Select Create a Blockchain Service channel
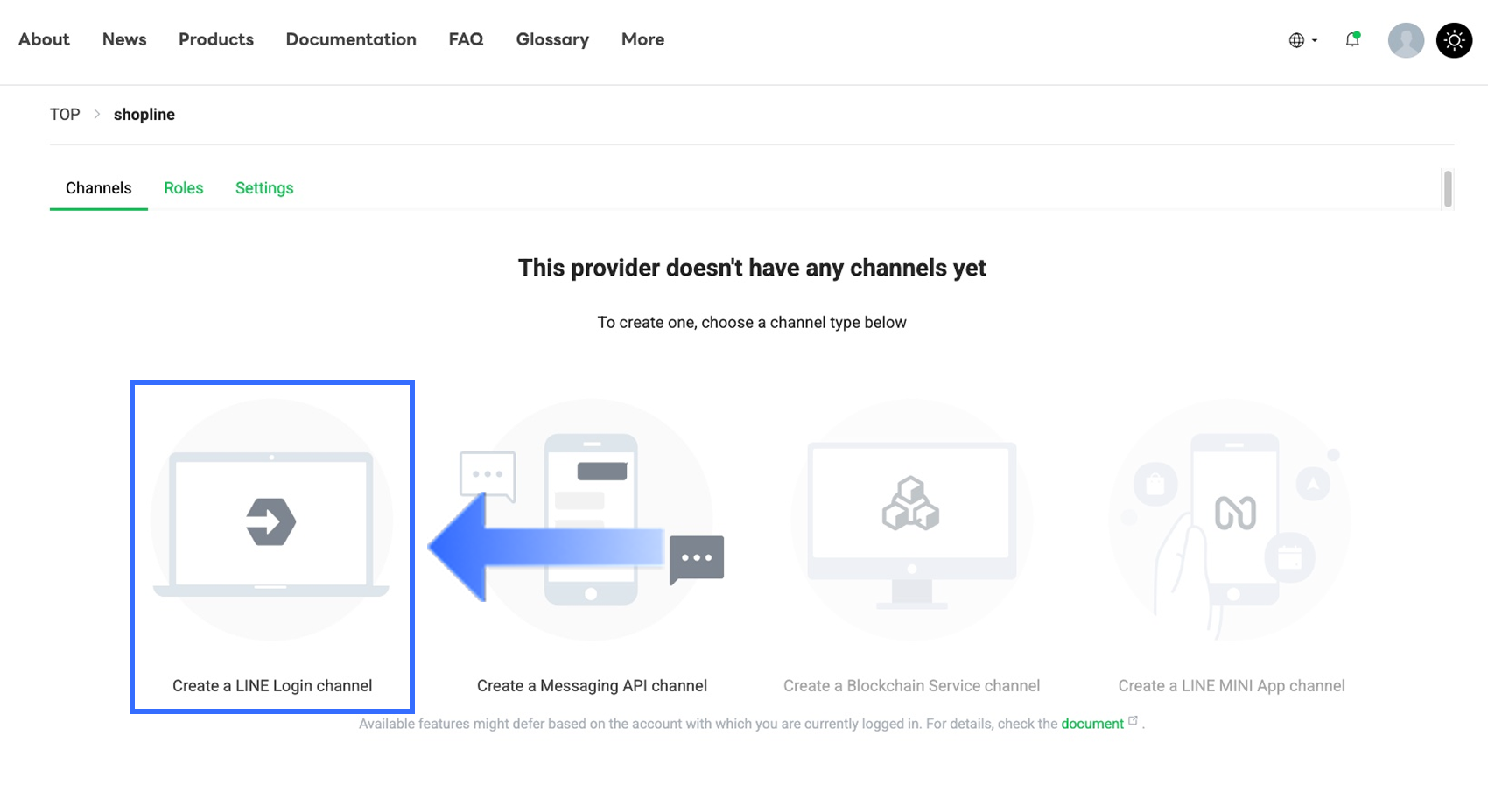This screenshot has width=1488, height=812. click(x=911, y=686)
